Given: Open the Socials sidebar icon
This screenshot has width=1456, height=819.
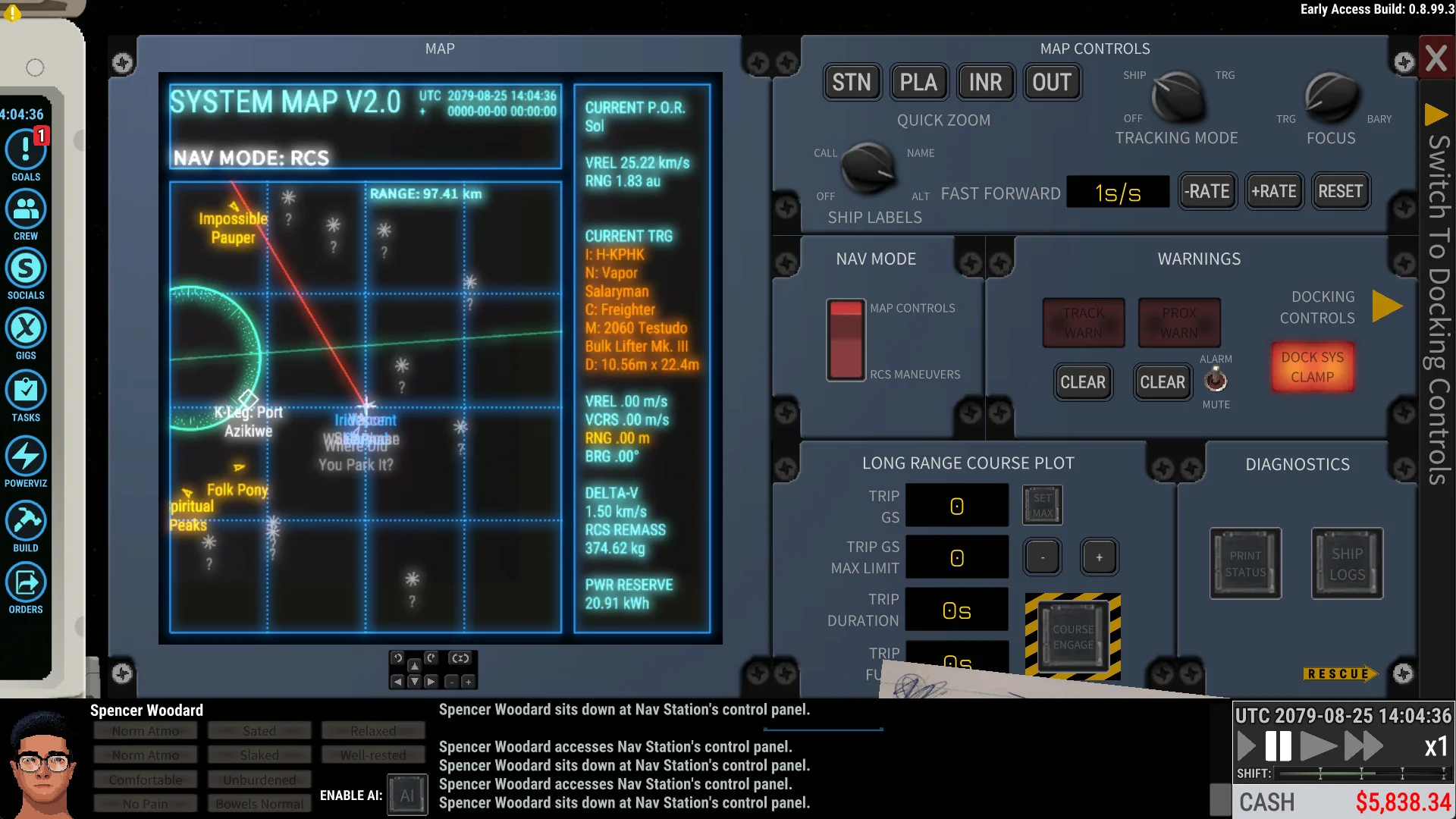Looking at the screenshot, I should click(x=26, y=268).
